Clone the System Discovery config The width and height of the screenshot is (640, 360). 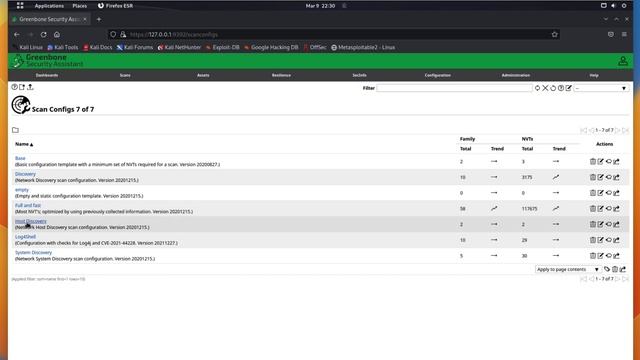click(x=609, y=256)
